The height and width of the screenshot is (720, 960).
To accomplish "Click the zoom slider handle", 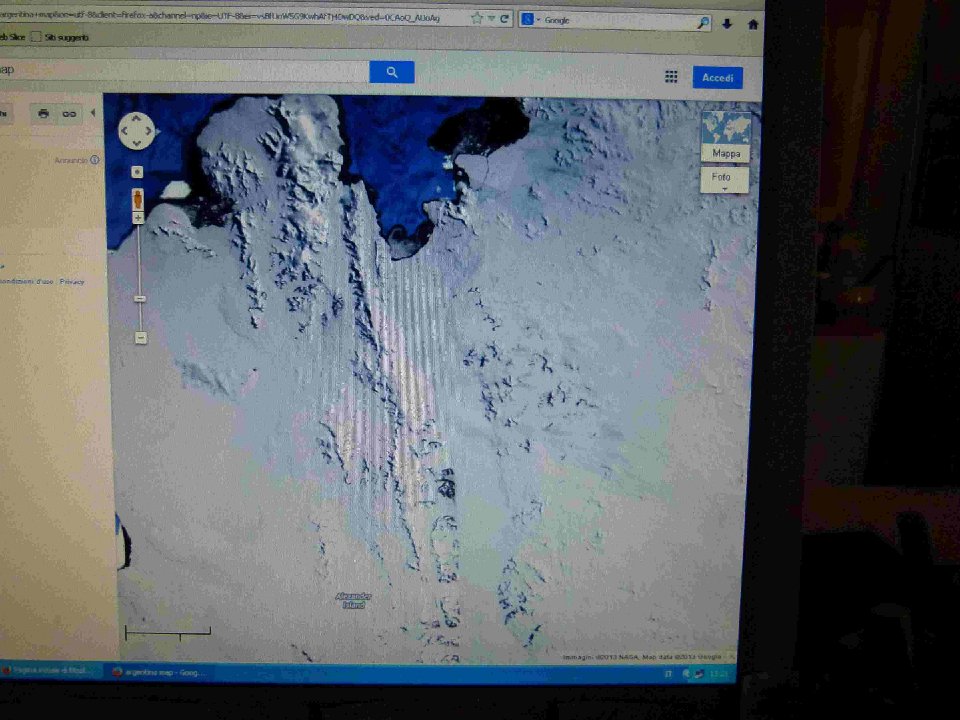I will tap(140, 299).
